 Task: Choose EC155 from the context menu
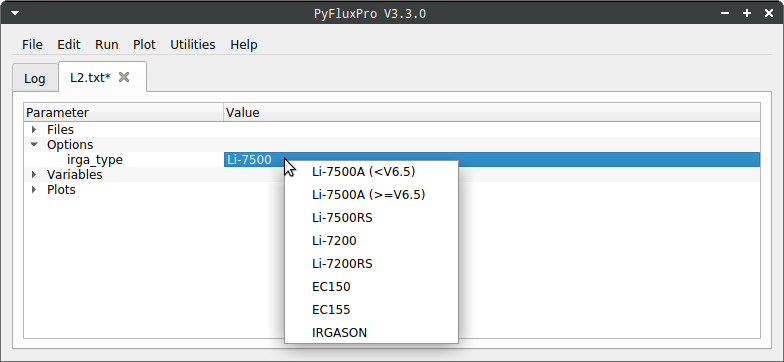(372, 310)
